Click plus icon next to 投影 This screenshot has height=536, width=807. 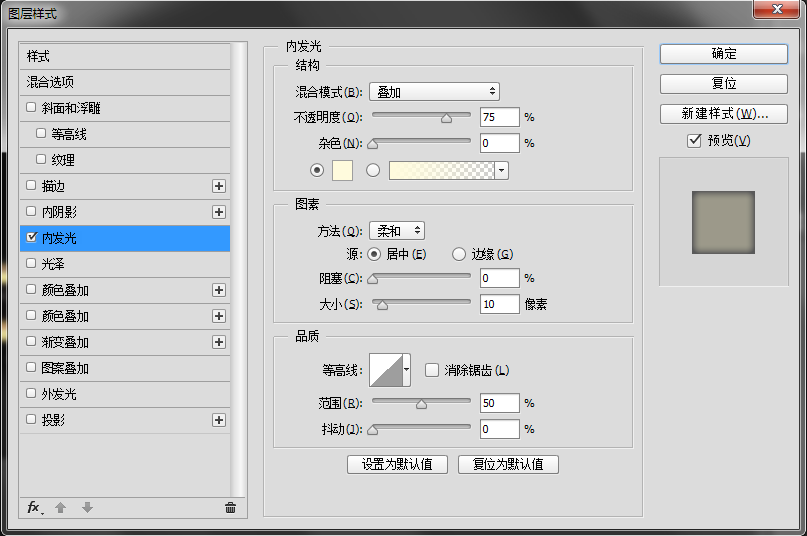(219, 420)
